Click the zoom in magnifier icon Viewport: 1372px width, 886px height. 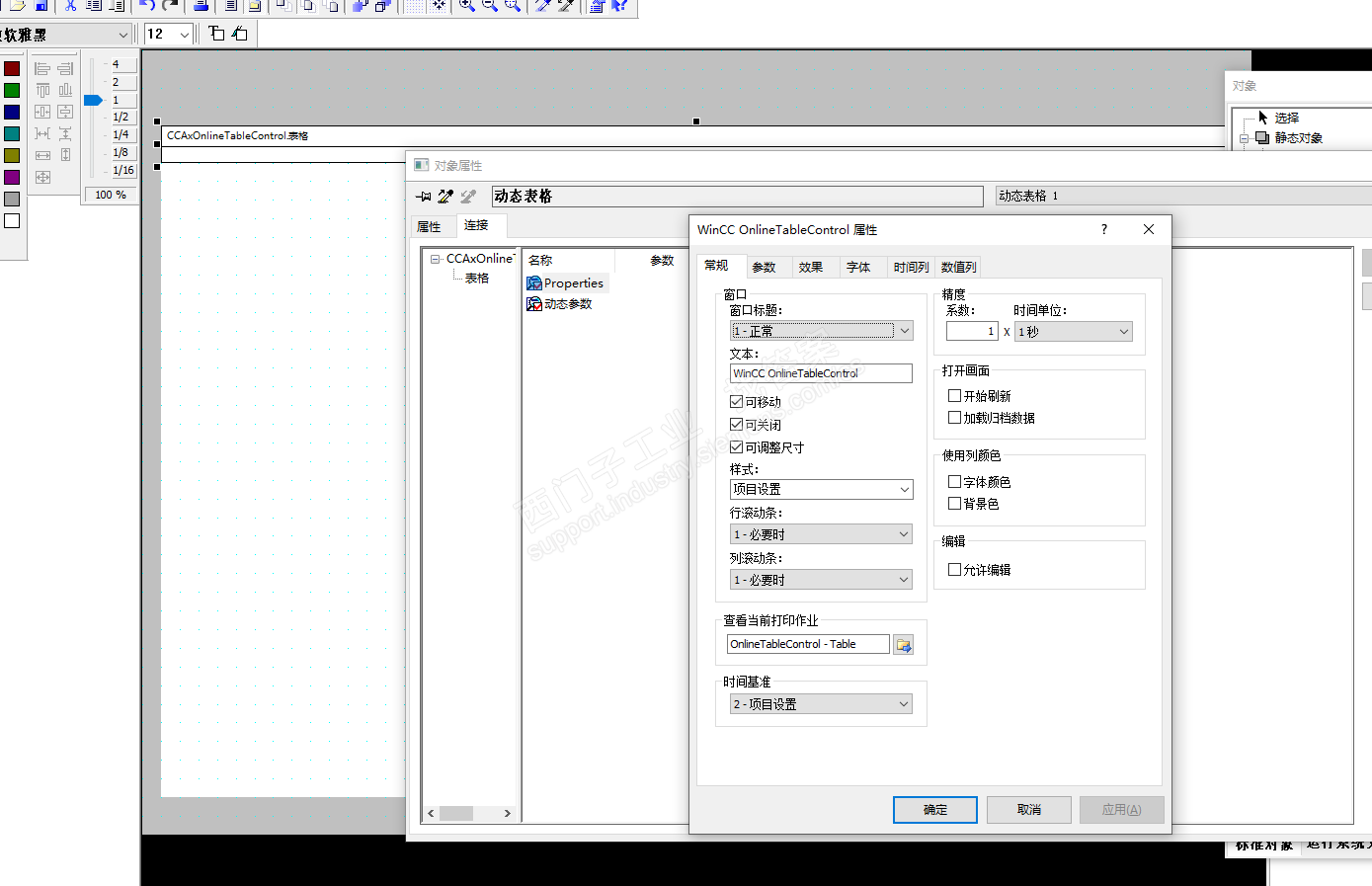[x=466, y=5]
